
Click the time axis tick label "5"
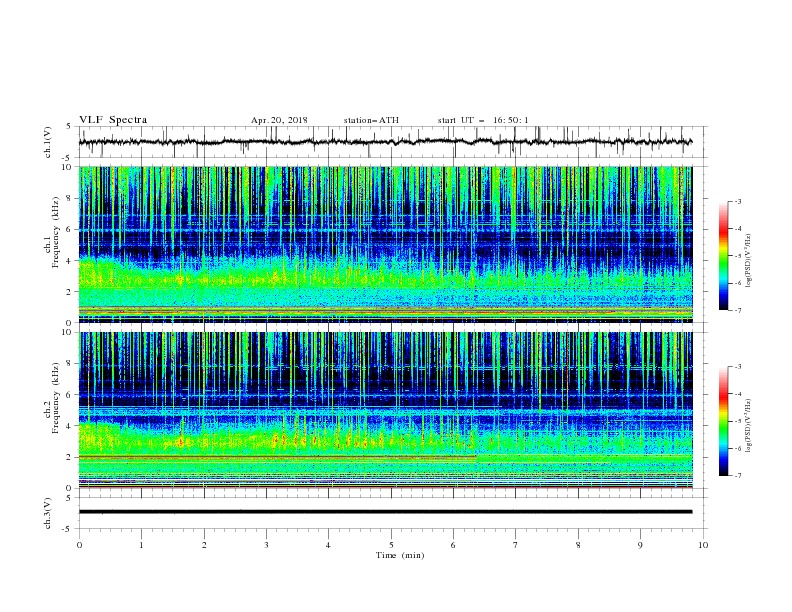391,545
